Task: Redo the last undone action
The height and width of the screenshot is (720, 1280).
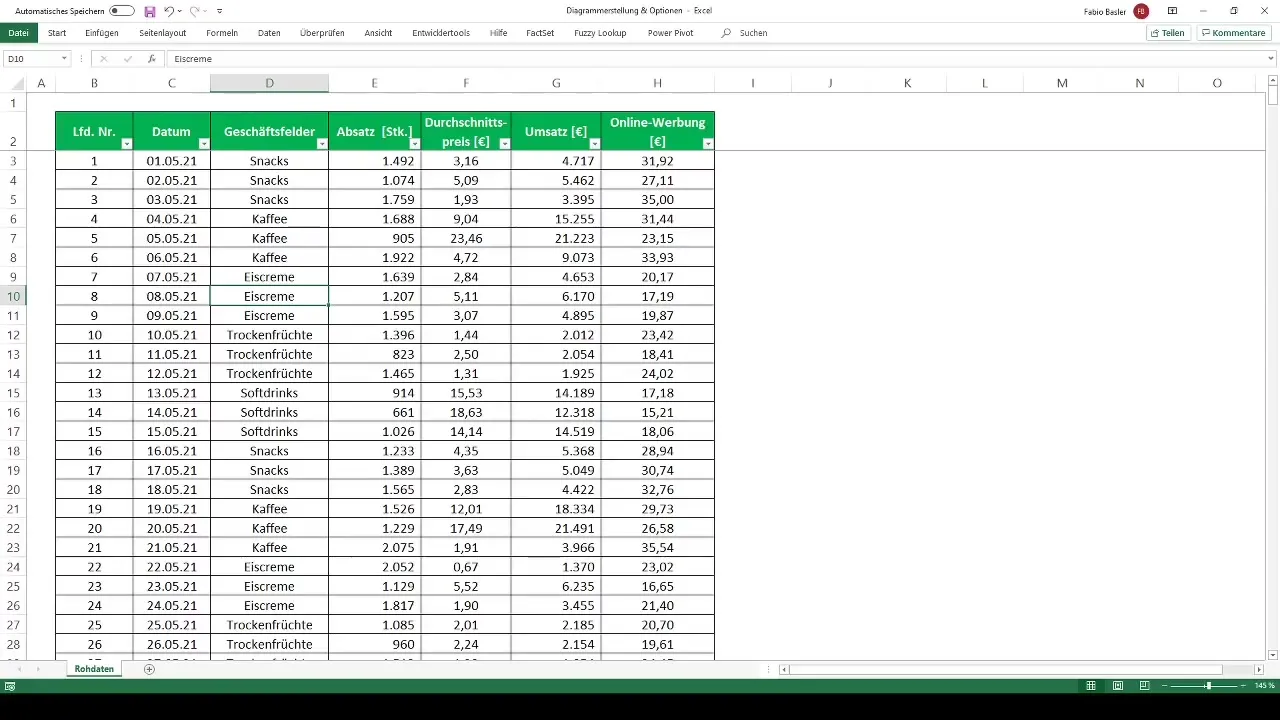Action: click(x=195, y=11)
